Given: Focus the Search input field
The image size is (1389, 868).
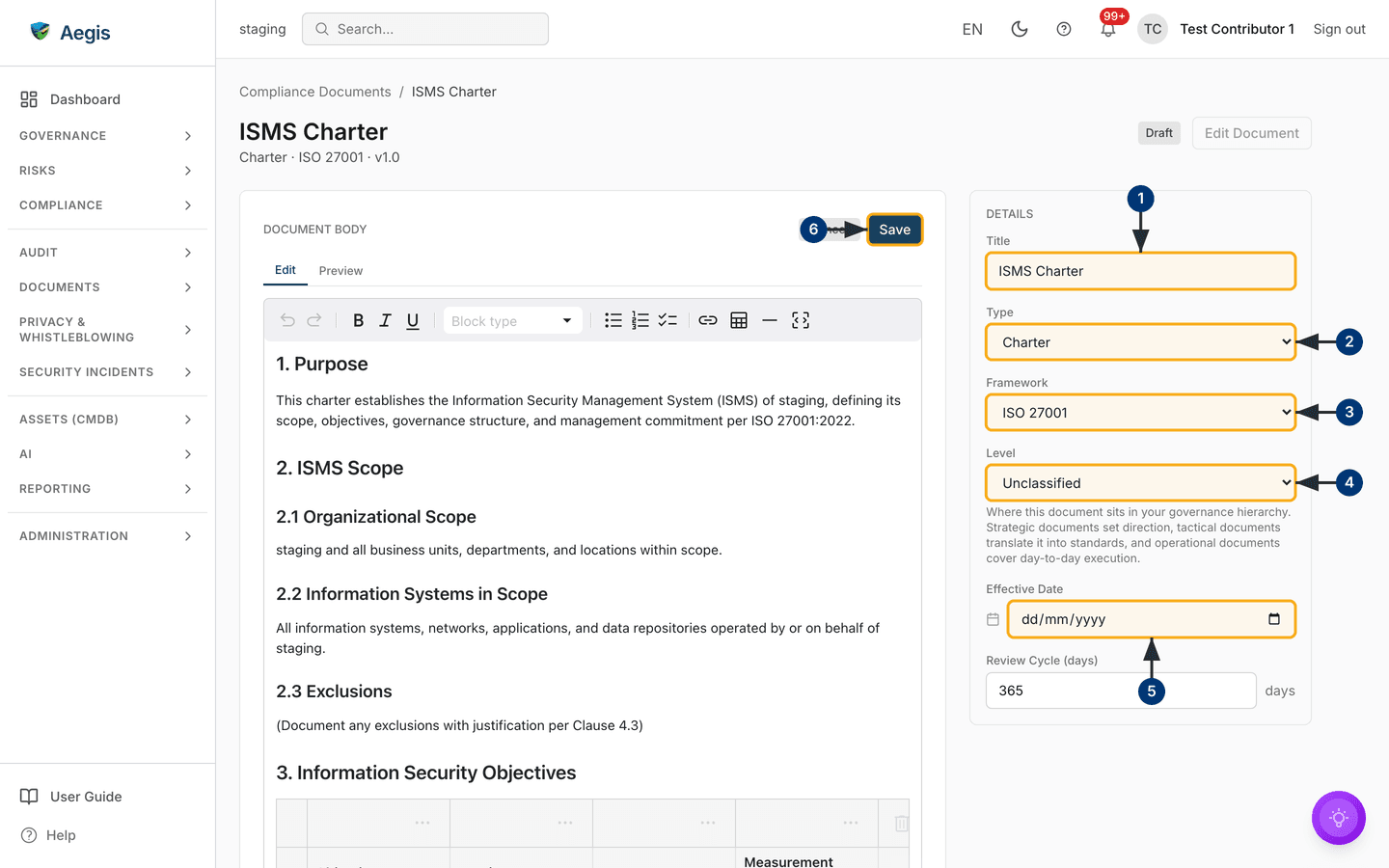Looking at the screenshot, I should (x=425, y=29).
